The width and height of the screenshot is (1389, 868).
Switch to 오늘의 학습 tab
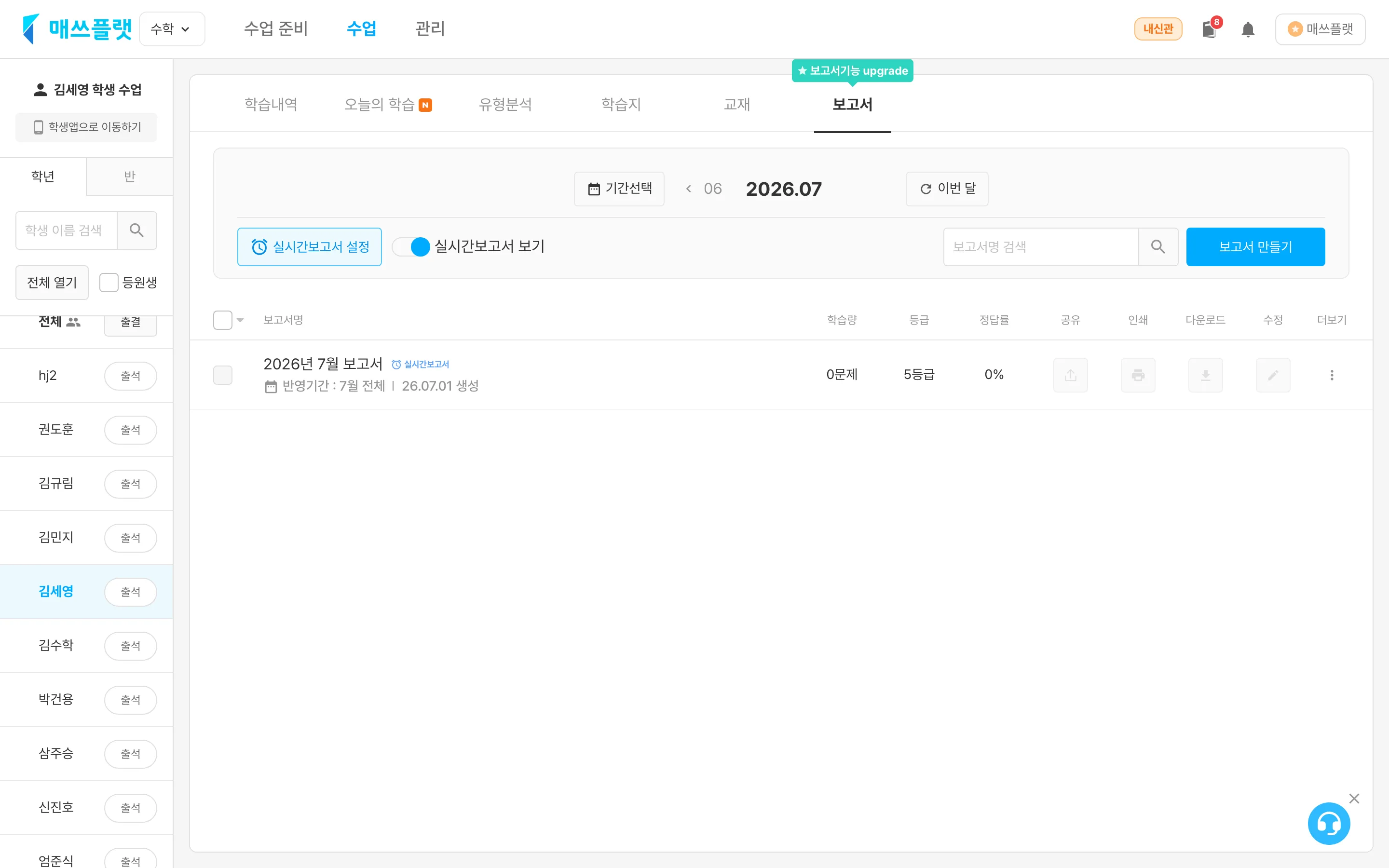[388, 105]
